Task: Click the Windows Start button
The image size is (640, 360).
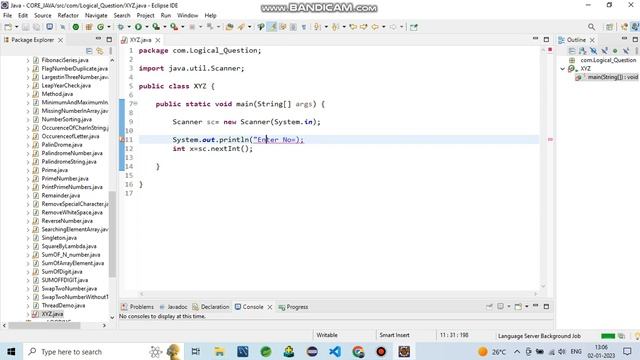Action: 11,352
